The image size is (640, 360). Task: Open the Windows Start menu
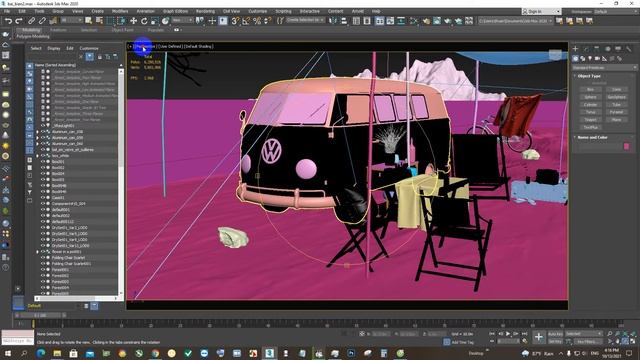coord(7,353)
